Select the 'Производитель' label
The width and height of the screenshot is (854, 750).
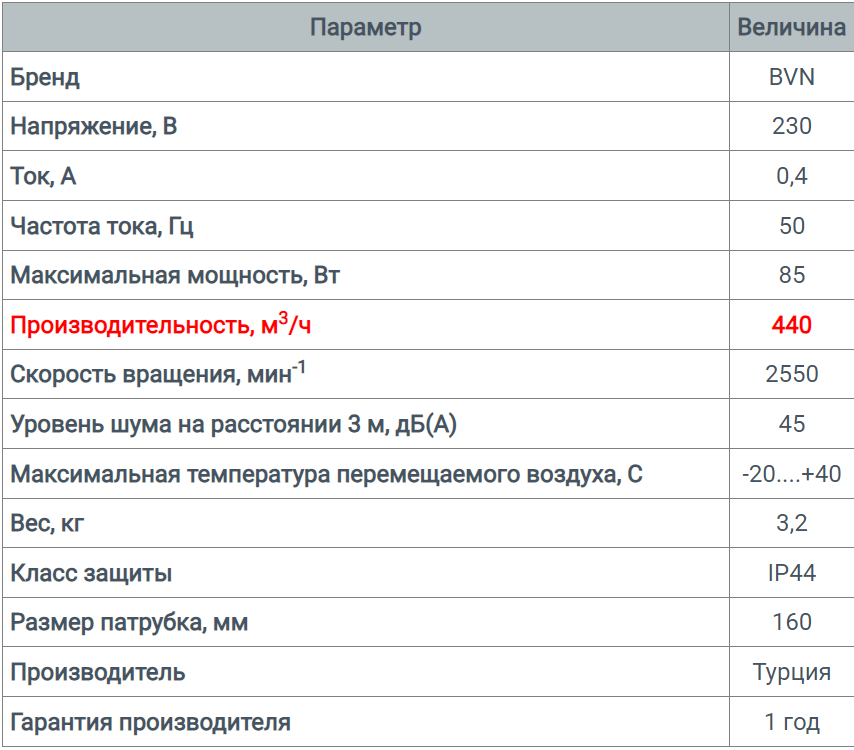(x=97, y=673)
